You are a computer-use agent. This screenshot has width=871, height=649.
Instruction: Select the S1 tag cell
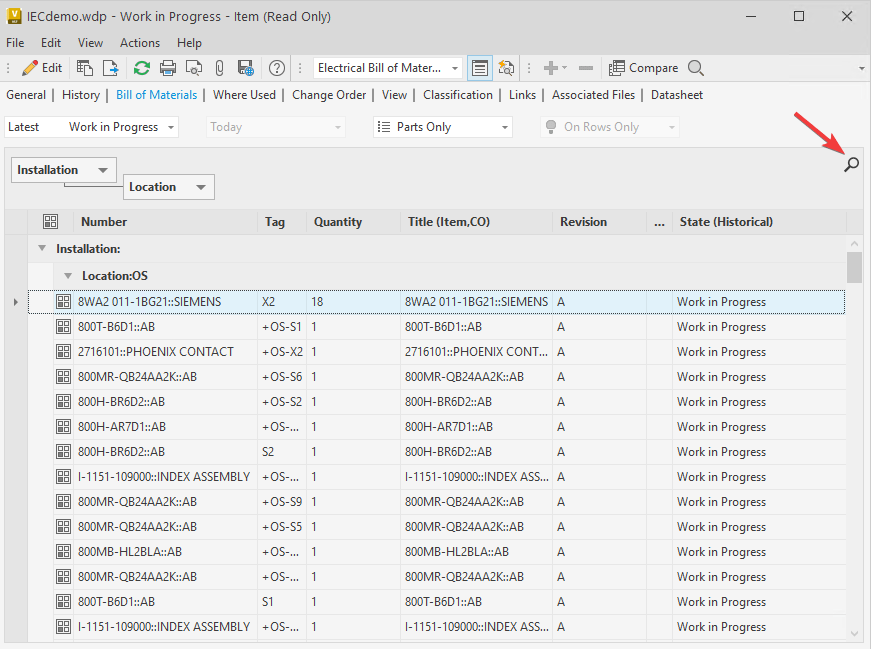click(282, 602)
